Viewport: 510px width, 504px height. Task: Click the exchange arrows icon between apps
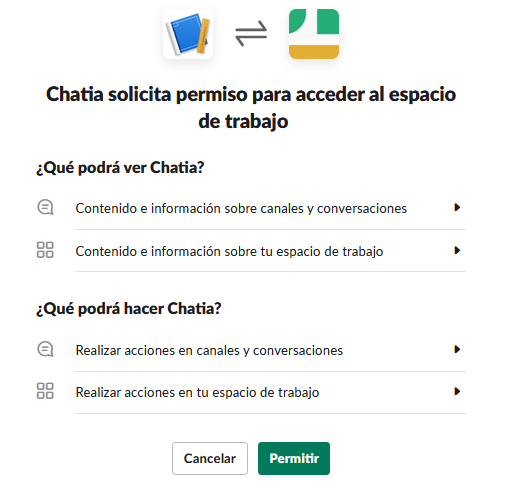click(x=251, y=34)
